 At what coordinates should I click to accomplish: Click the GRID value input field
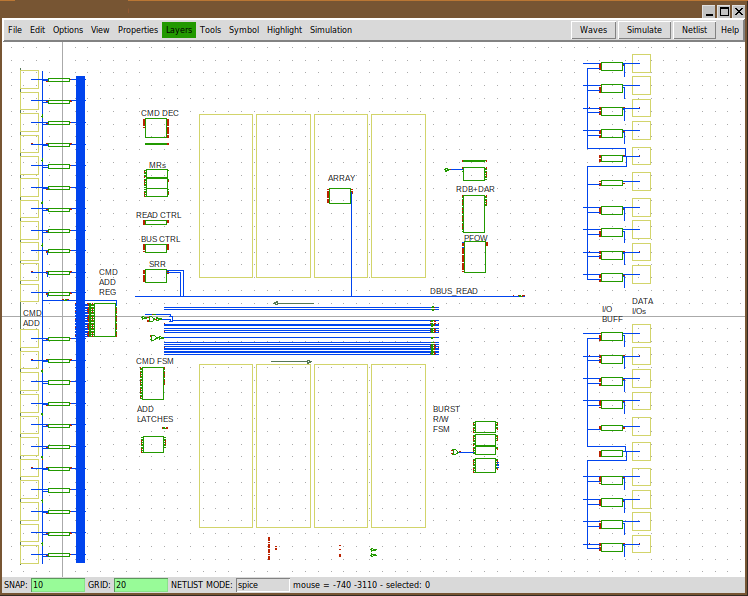point(140,585)
